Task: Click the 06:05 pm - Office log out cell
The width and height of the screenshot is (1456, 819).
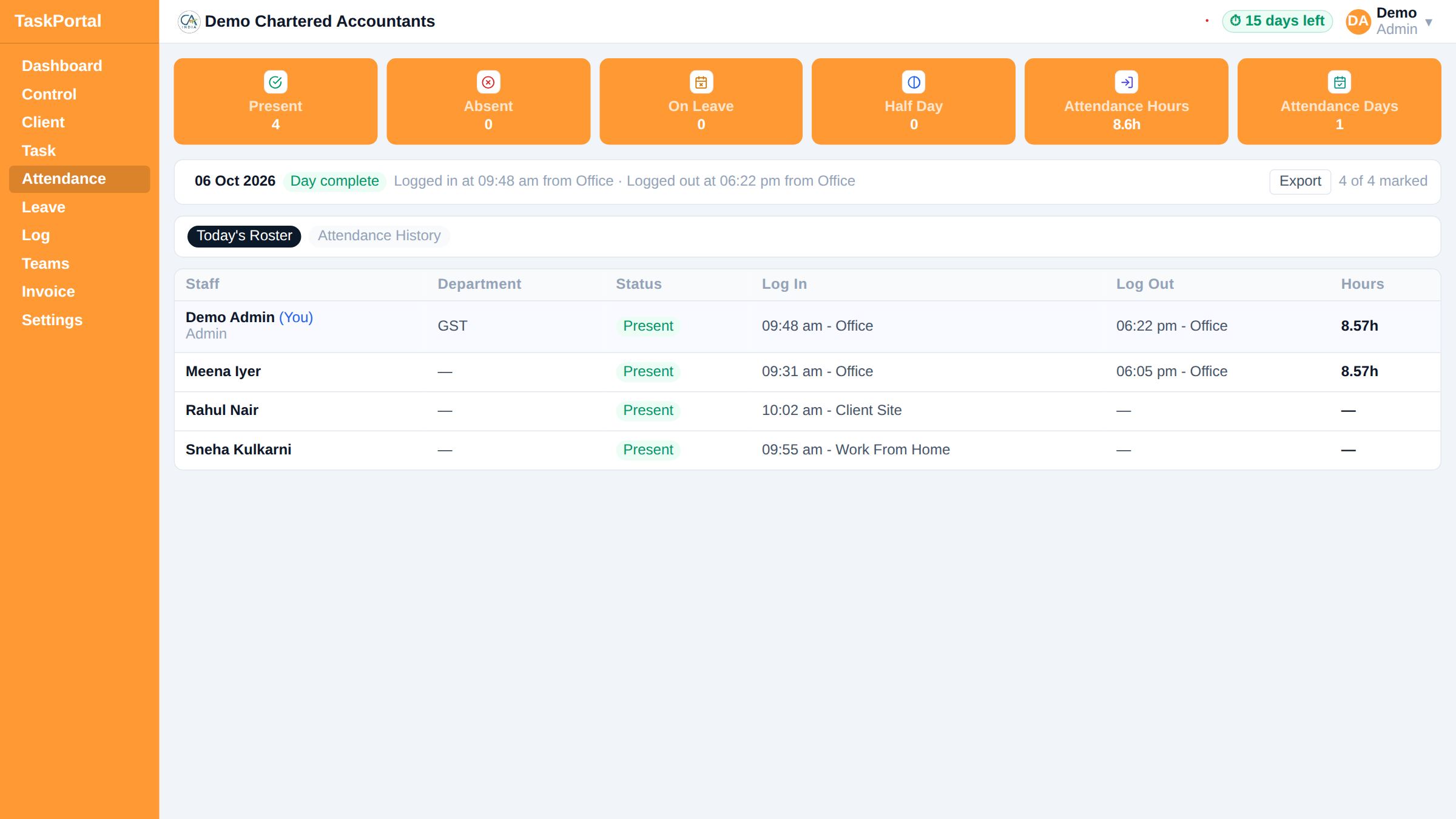Action: (x=1171, y=371)
